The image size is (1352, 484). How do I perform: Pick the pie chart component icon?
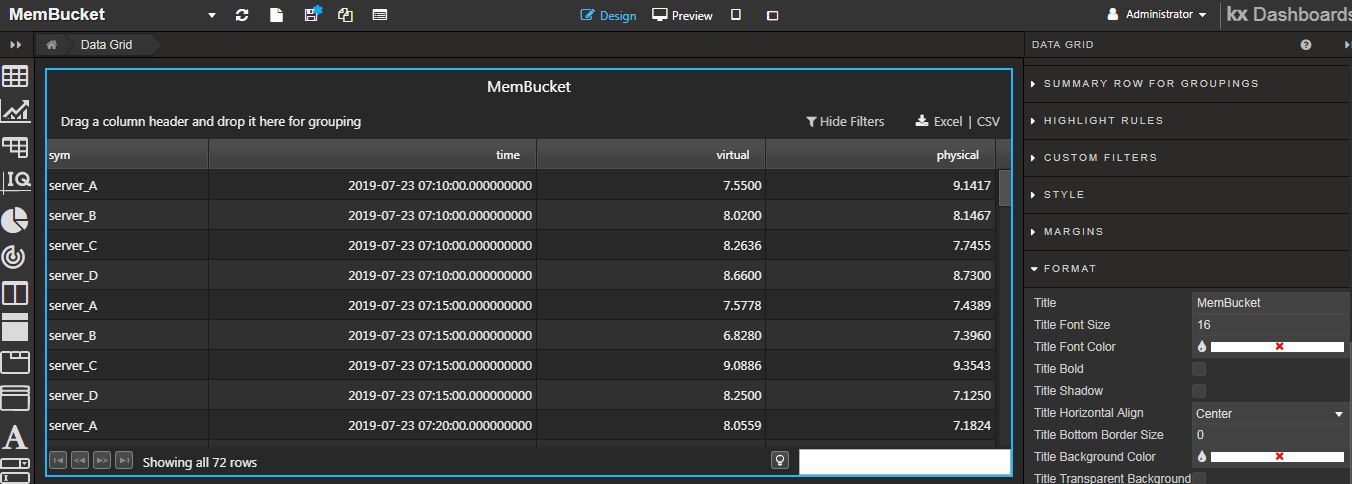coord(15,220)
